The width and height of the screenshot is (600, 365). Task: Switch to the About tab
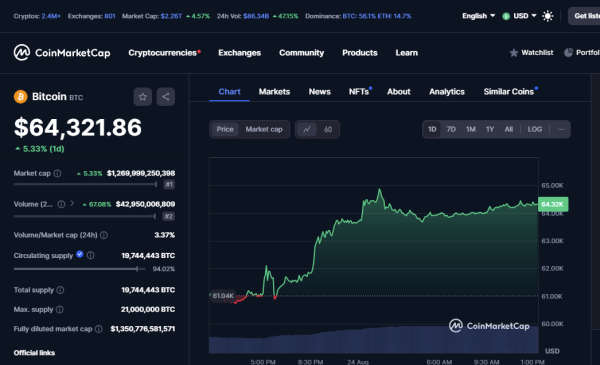tap(399, 92)
